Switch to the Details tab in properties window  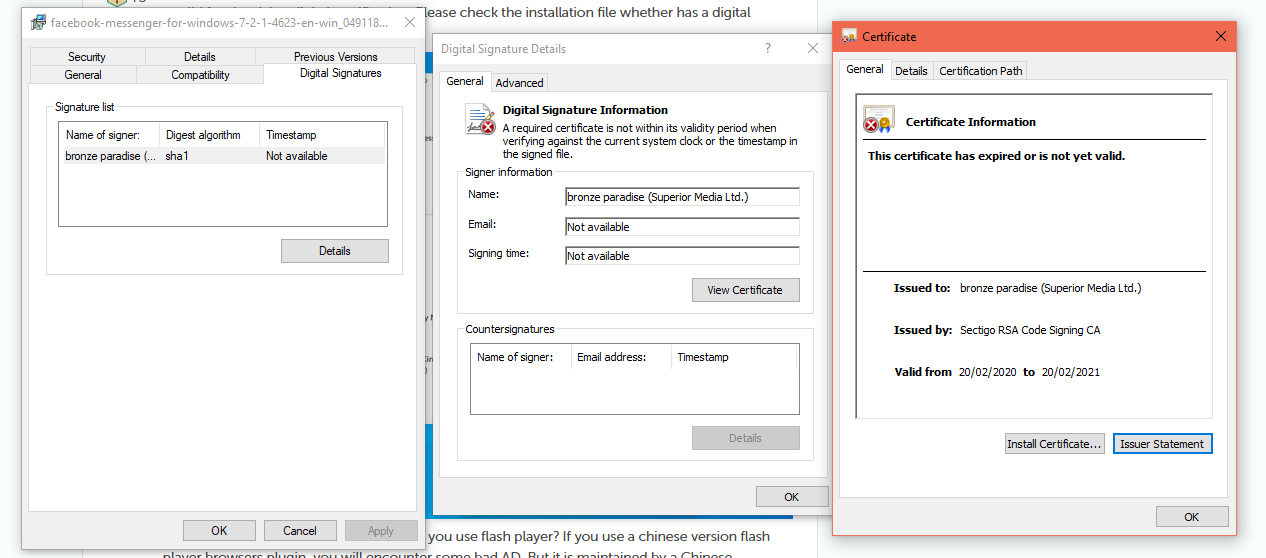(x=200, y=57)
